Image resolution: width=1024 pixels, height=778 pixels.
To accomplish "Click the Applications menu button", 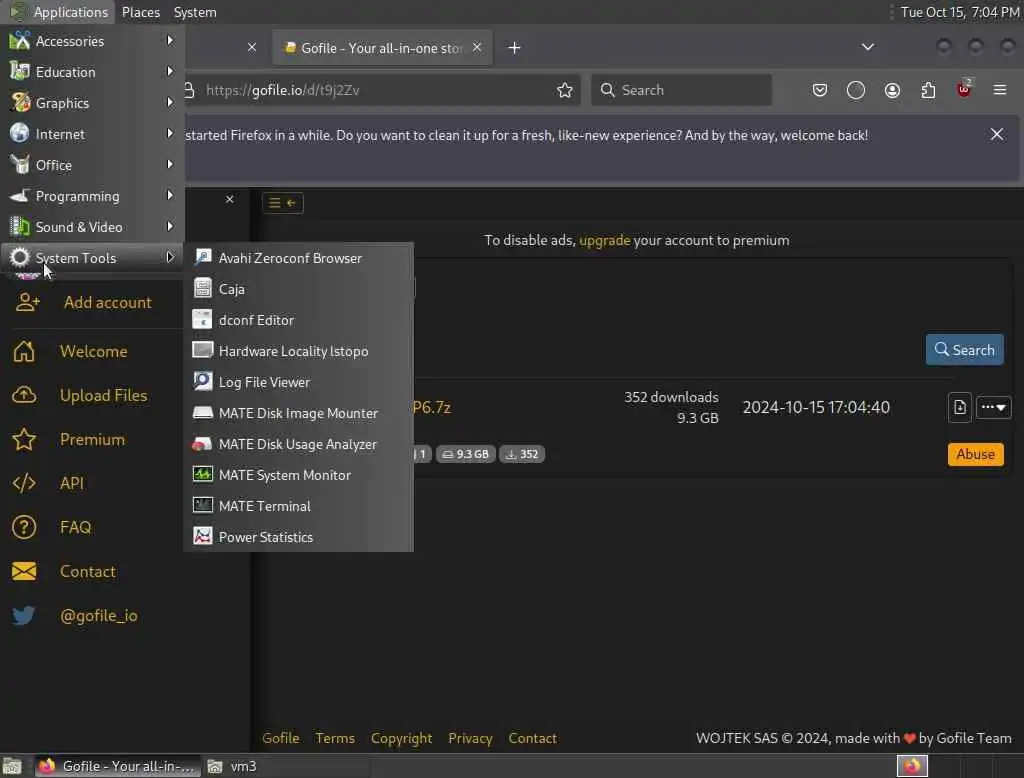I will [x=59, y=12].
